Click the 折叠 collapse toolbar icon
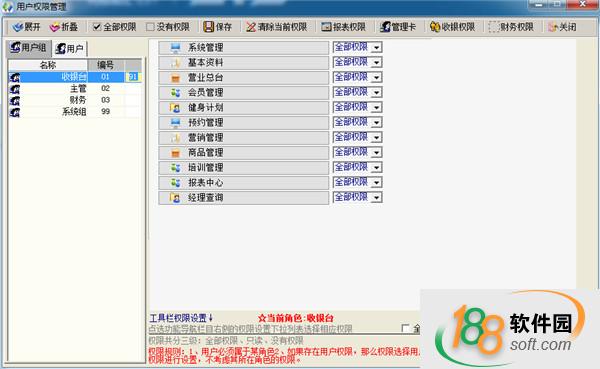The image size is (600, 369). [55, 27]
